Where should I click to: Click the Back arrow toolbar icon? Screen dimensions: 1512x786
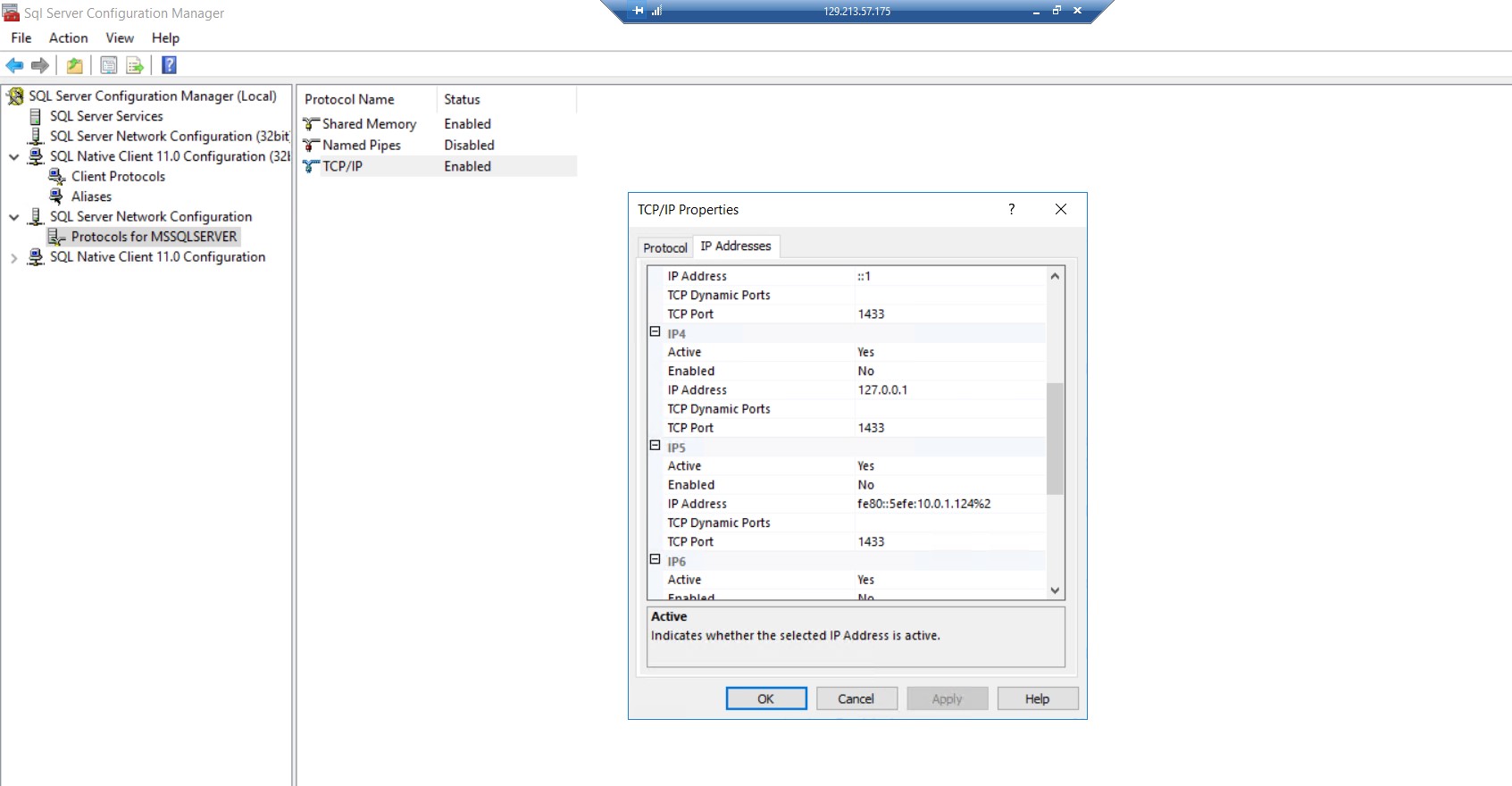14,65
